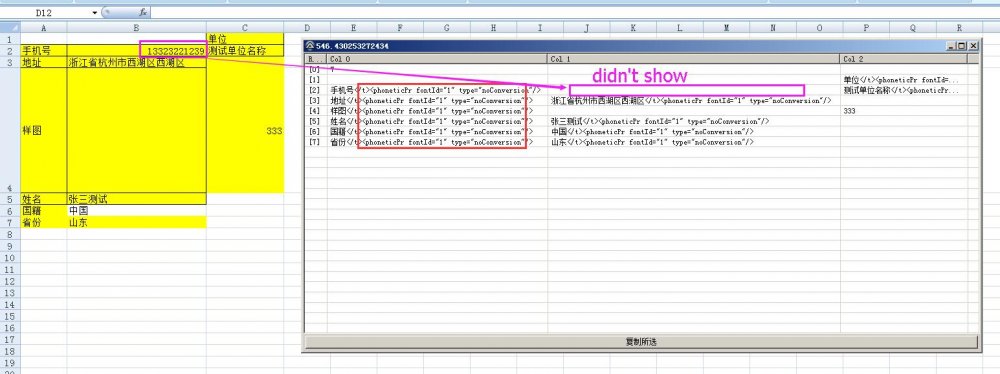Select row [2] in the data grid
1000x374 pixels.
pyautogui.click(x=641, y=90)
